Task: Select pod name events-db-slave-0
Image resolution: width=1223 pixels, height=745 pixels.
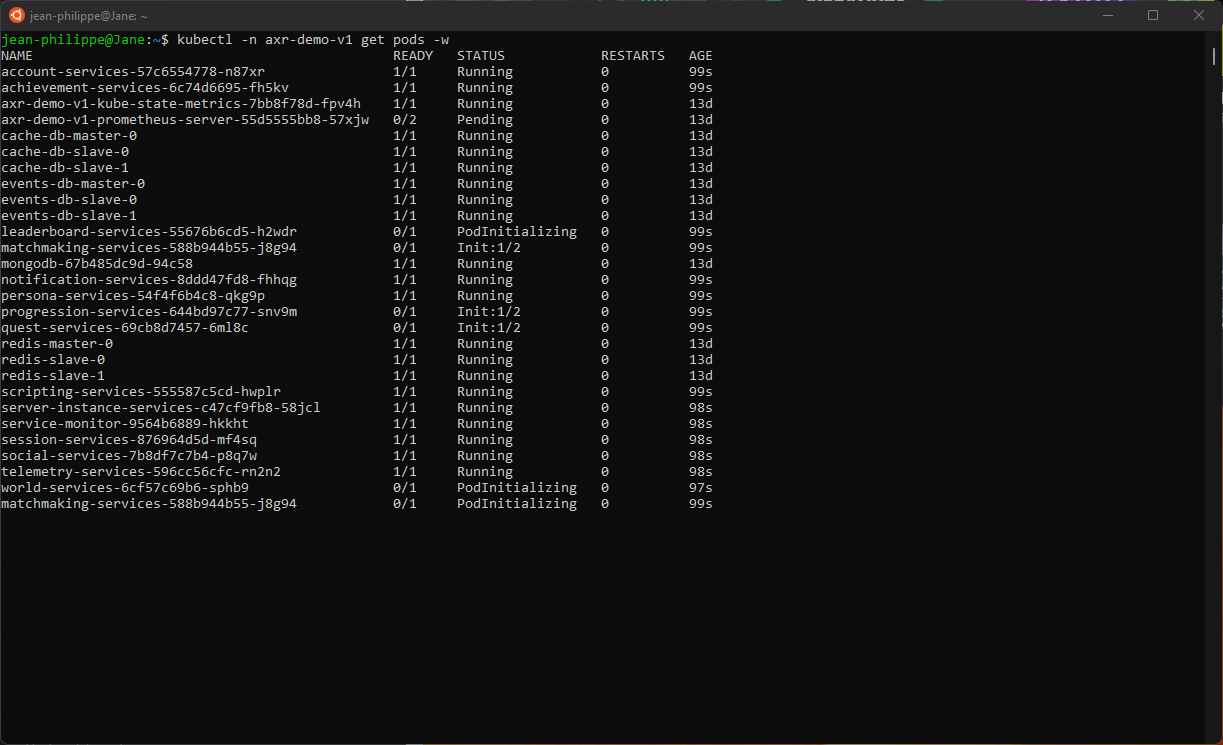Action: point(69,200)
